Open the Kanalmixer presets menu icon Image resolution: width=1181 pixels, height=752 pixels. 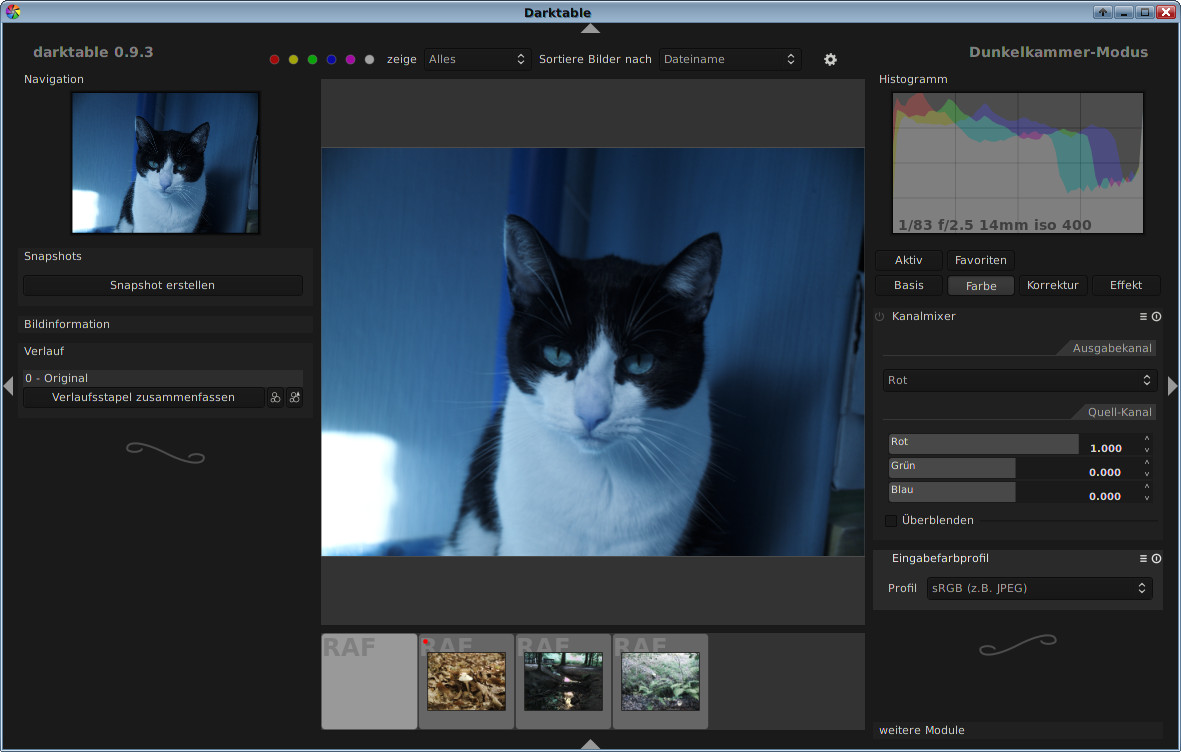(1143, 316)
